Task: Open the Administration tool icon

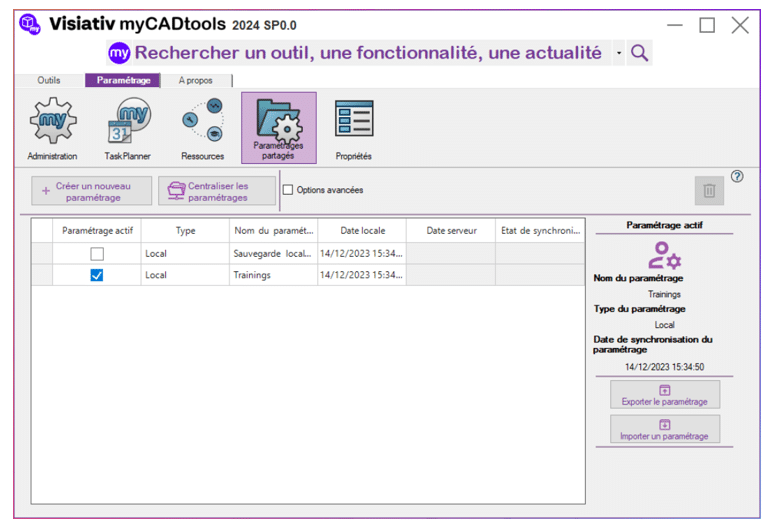Action: click(53, 121)
